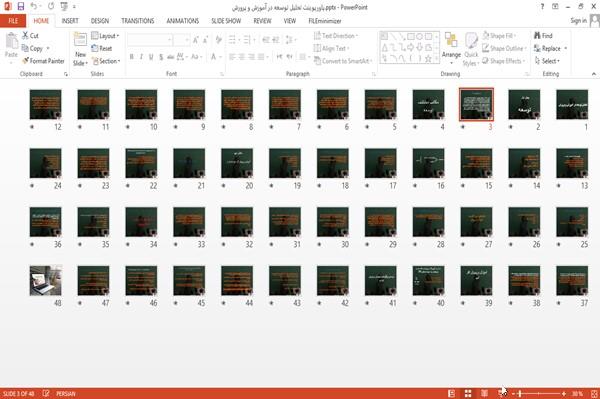This screenshot has width=600, height=399.
Task: Open the Shape Outline dropdown
Action: [x=504, y=48]
